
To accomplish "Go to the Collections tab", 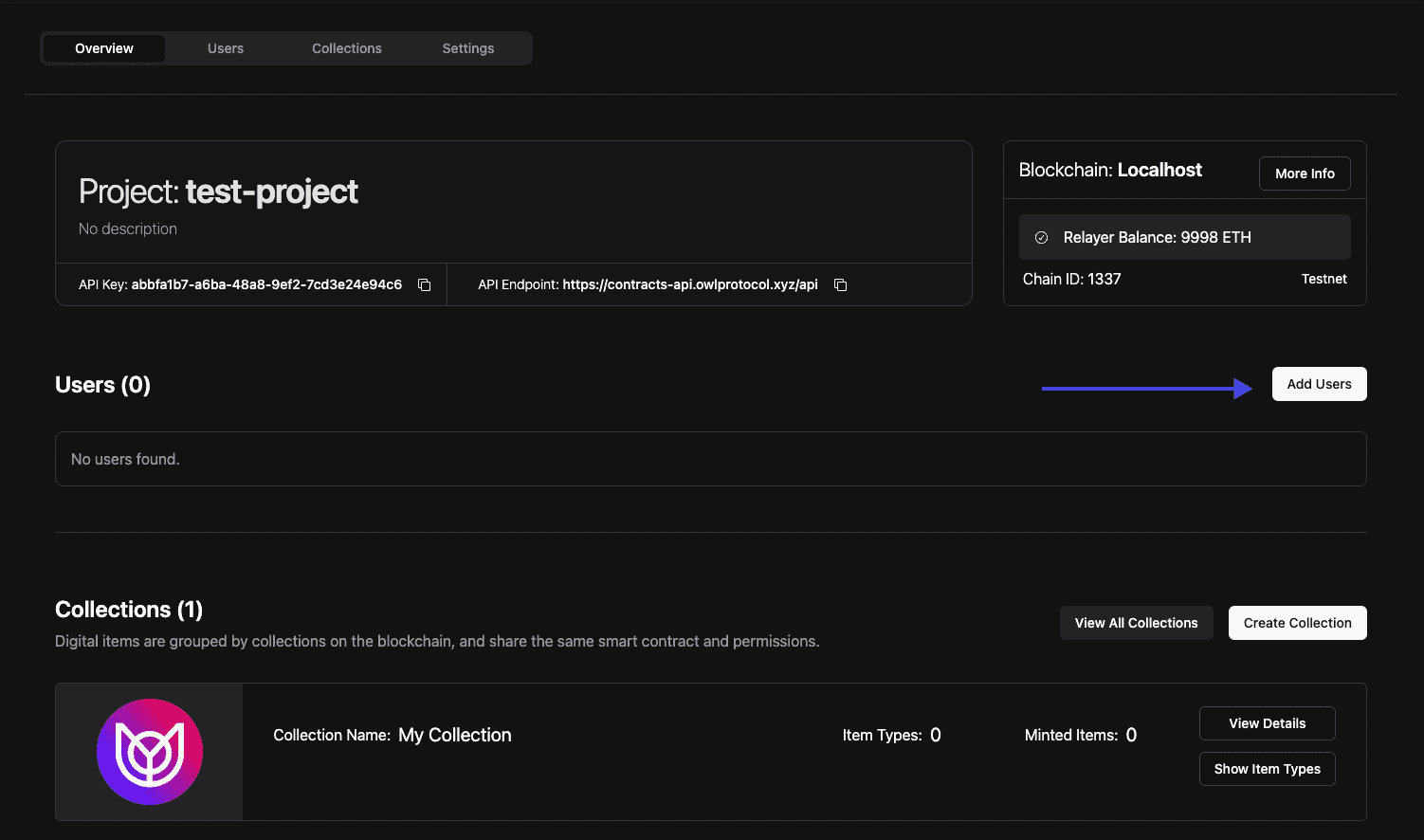I will (x=347, y=48).
